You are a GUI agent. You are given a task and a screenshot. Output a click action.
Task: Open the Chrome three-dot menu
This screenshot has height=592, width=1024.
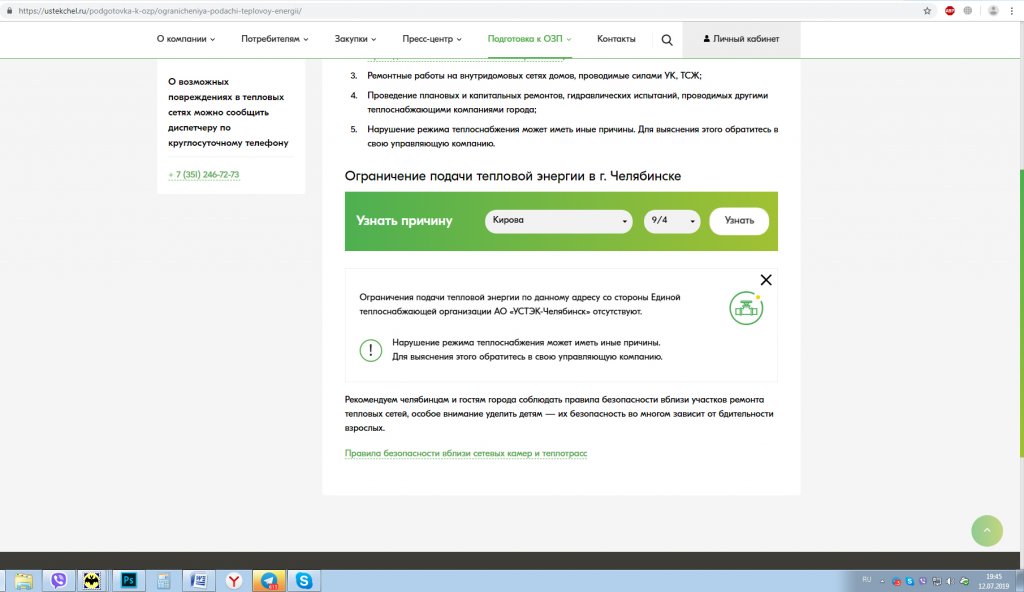point(1013,10)
